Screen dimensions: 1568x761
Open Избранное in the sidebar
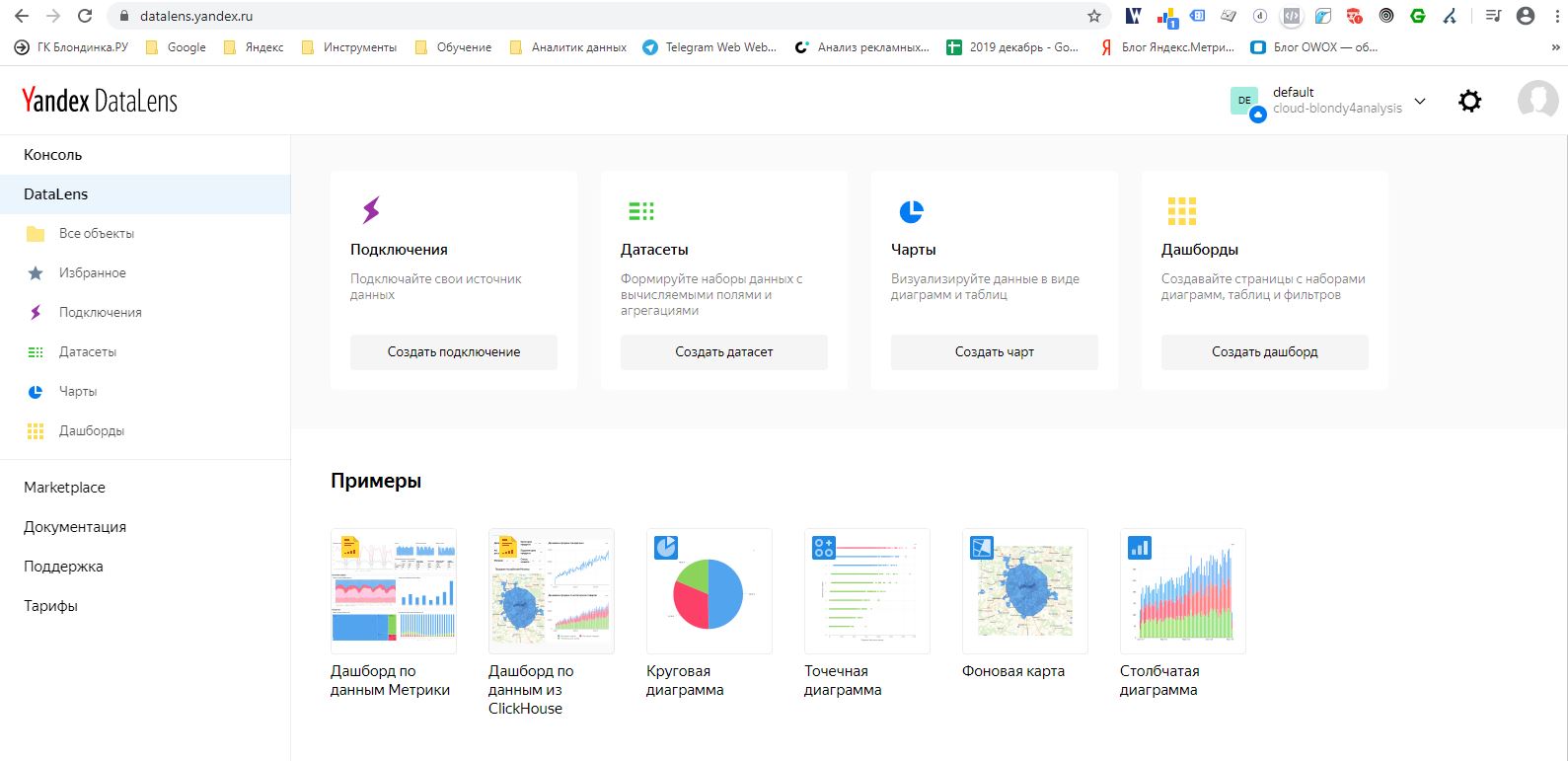93,273
